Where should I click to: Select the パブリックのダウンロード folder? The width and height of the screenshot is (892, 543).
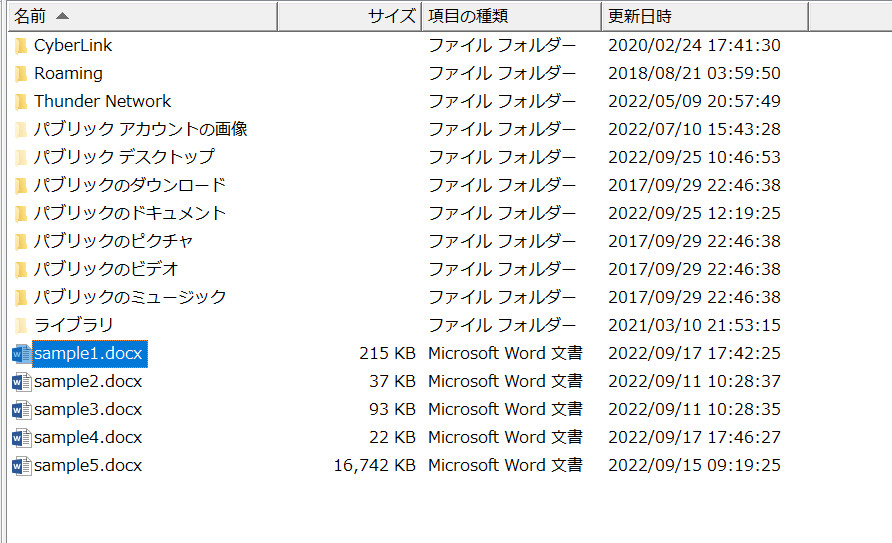(x=130, y=186)
